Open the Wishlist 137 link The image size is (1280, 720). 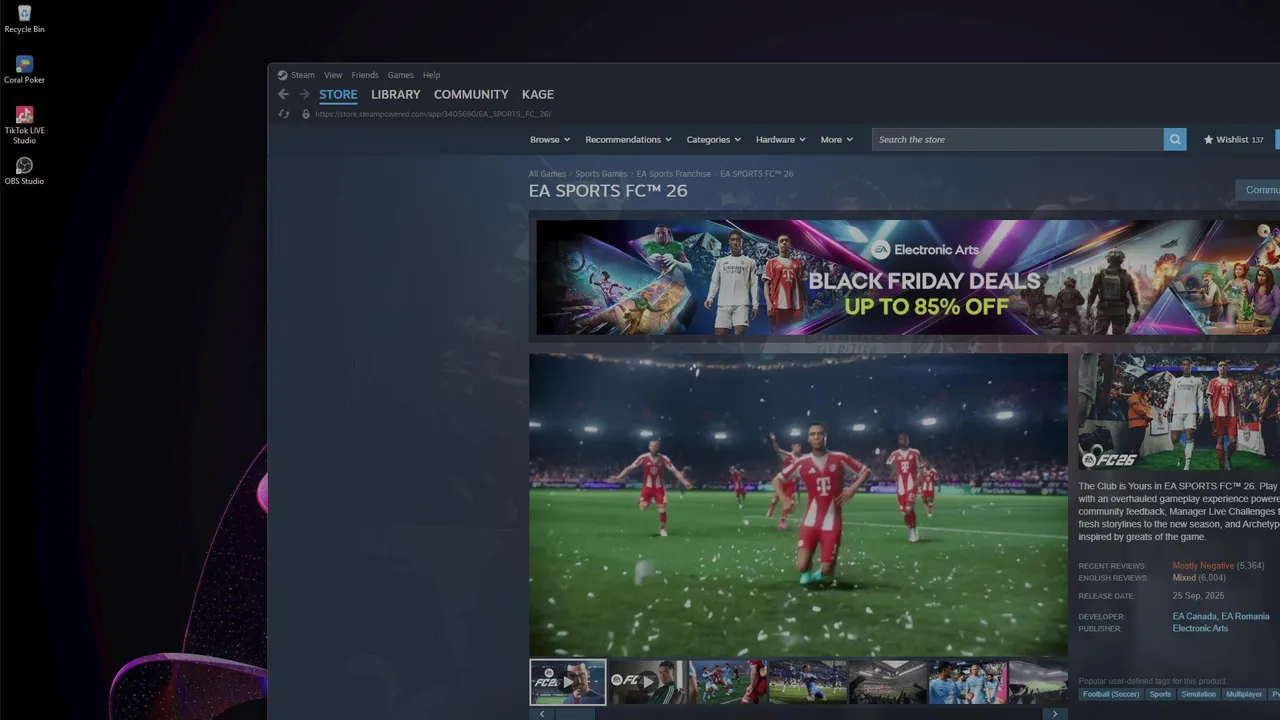click(1234, 140)
